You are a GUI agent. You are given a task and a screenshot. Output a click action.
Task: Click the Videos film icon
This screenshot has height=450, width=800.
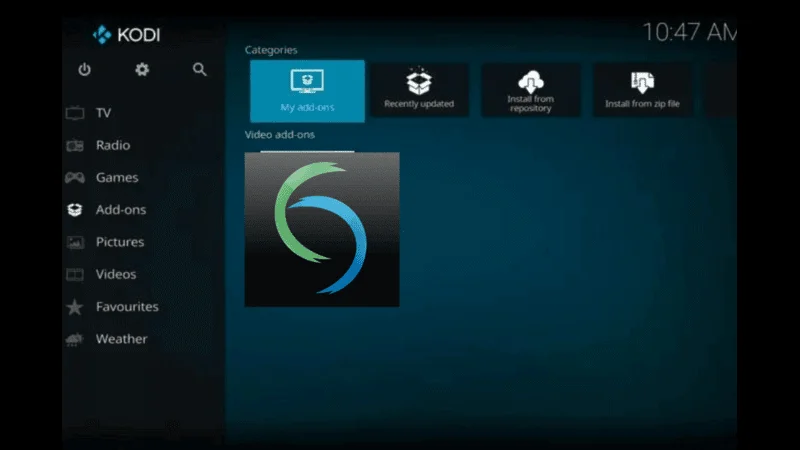75,274
